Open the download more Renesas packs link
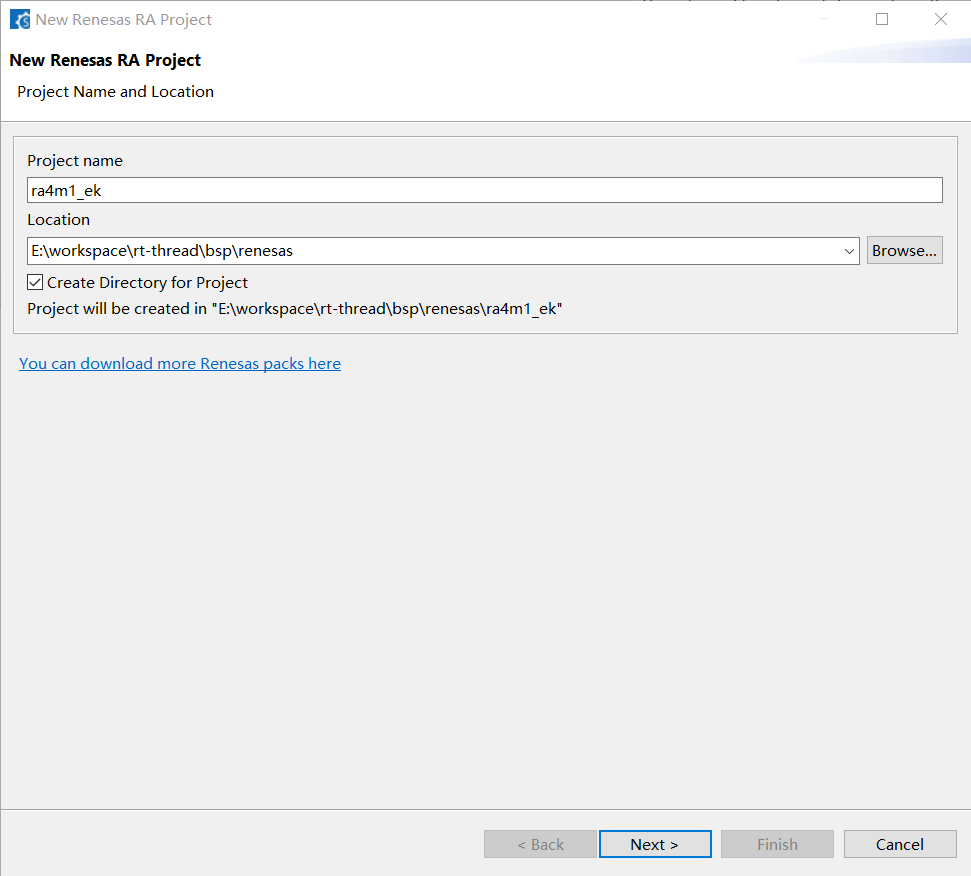This screenshot has height=876, width=971. pyautogui.click(x=180, y=364)
